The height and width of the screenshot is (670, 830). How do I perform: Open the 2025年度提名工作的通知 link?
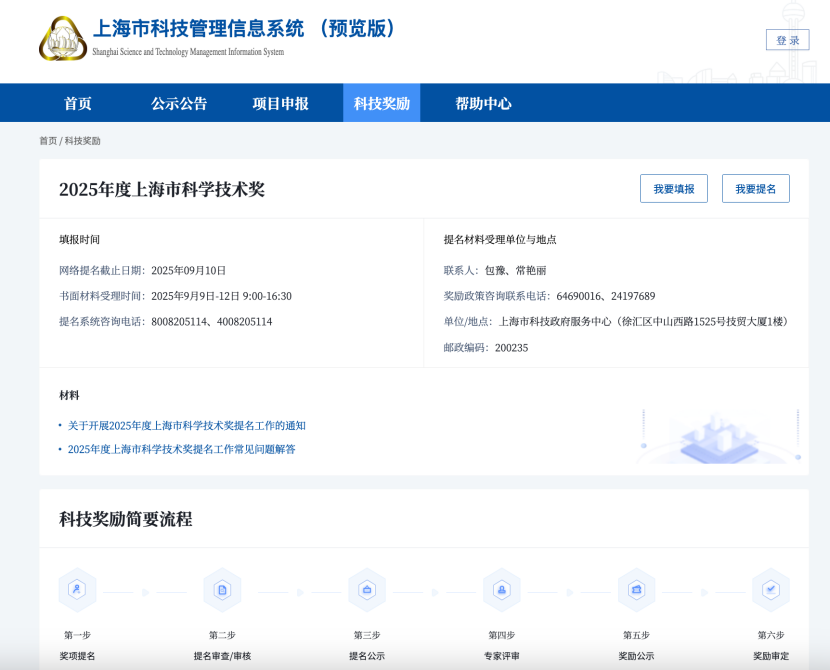tap(186, 426)
